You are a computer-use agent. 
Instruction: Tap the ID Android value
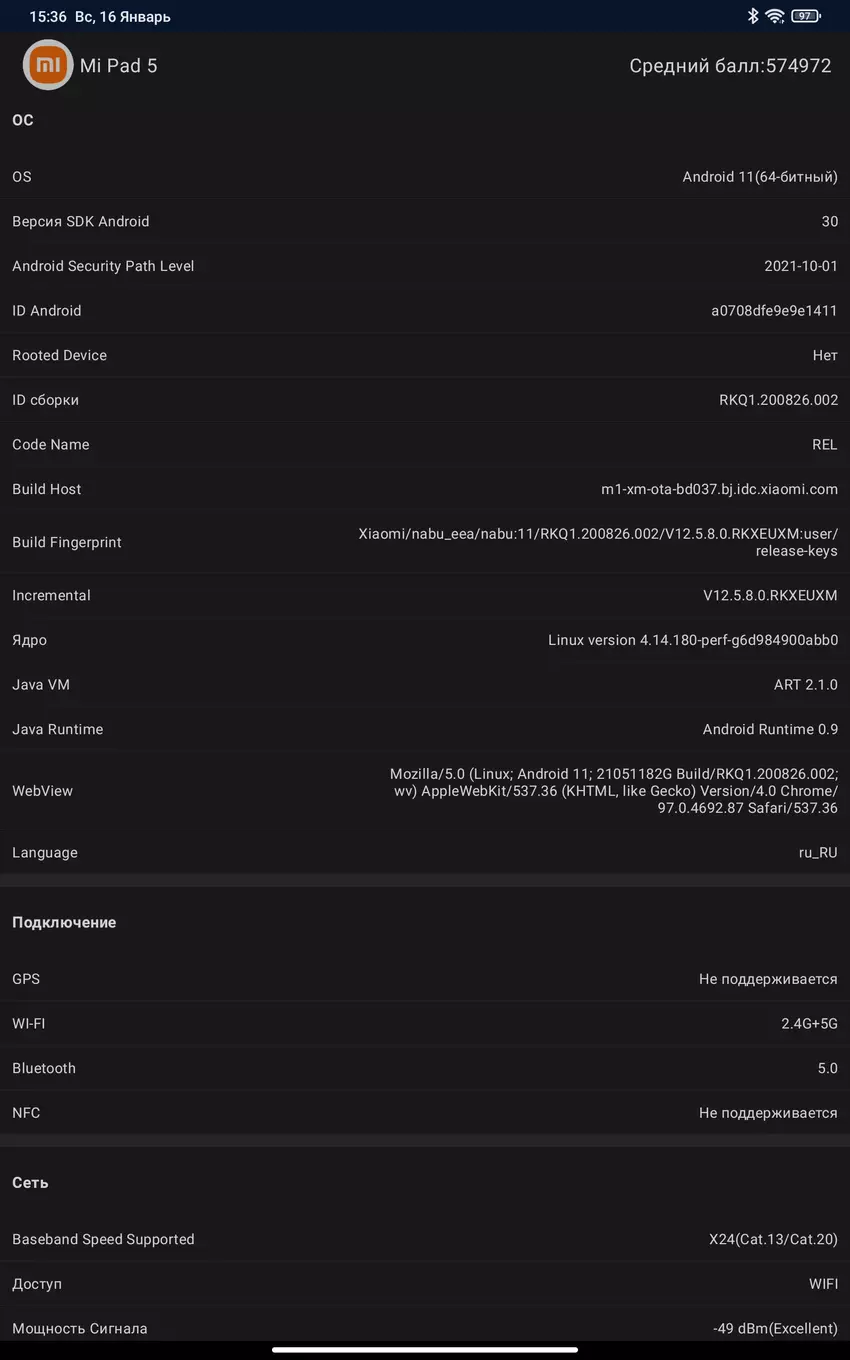(x=774, y=311)
